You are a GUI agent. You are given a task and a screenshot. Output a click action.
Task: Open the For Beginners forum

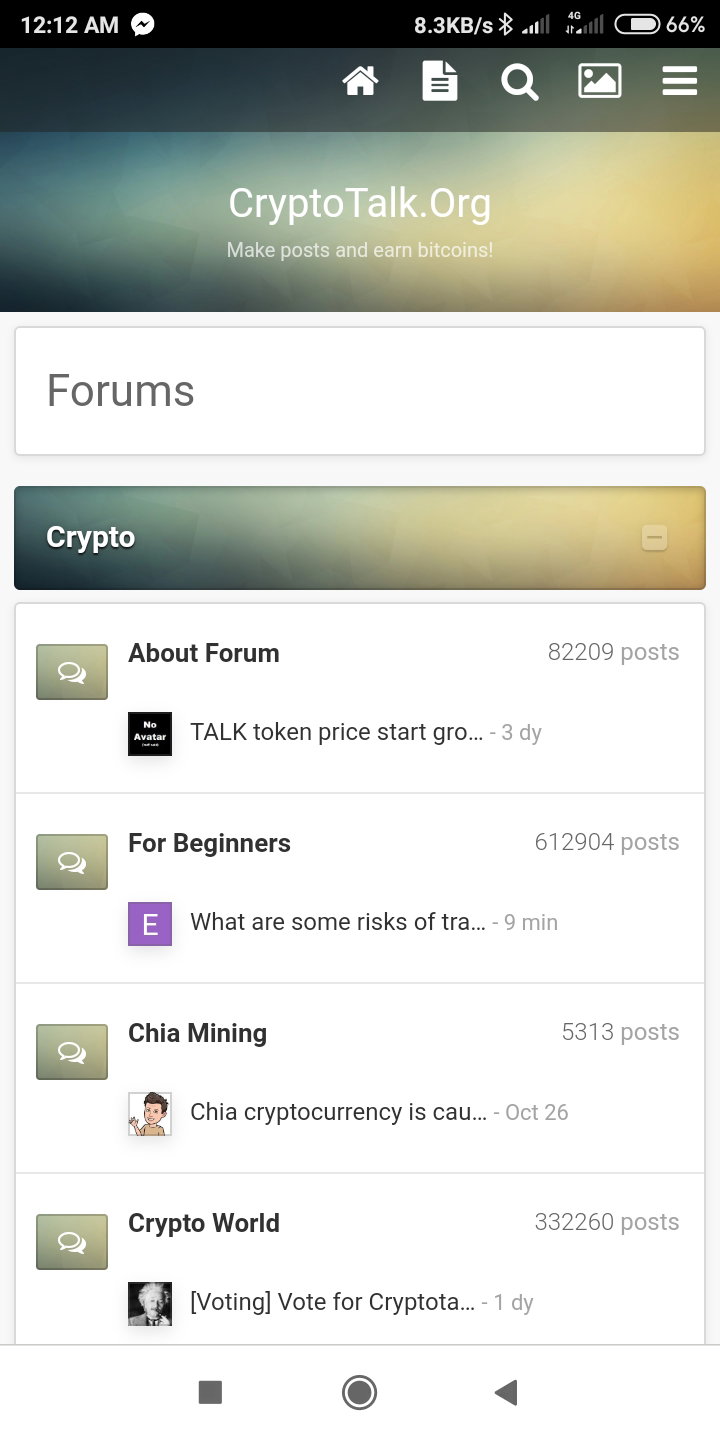[209, 843]
